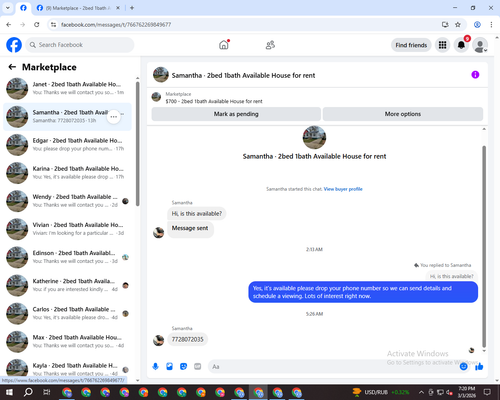Click Samantha's avatar beside the phone number message
500x400 pixels.
pos(158,340)
